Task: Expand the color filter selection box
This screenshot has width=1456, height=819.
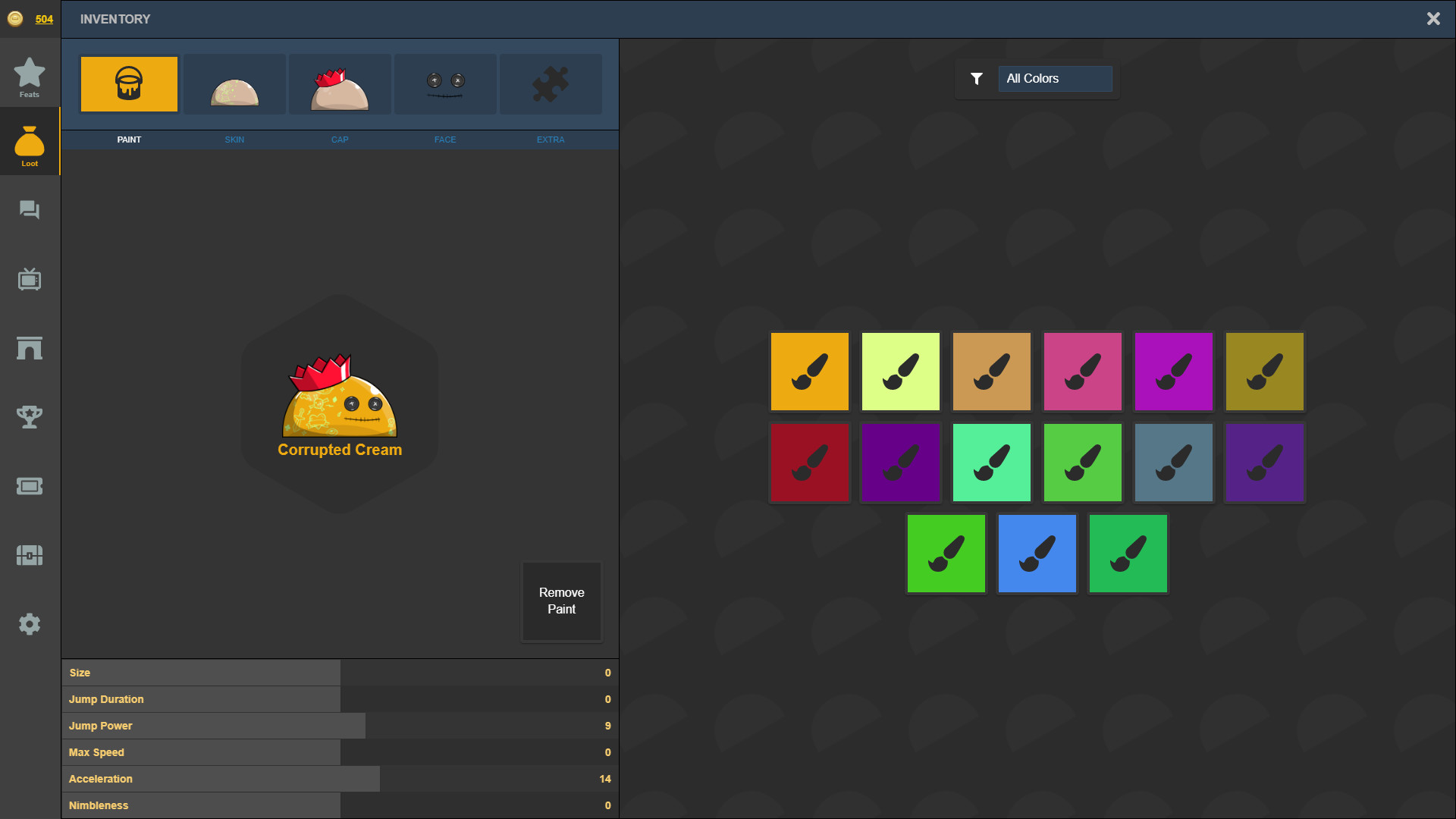Action: (x=1055, y=78)
